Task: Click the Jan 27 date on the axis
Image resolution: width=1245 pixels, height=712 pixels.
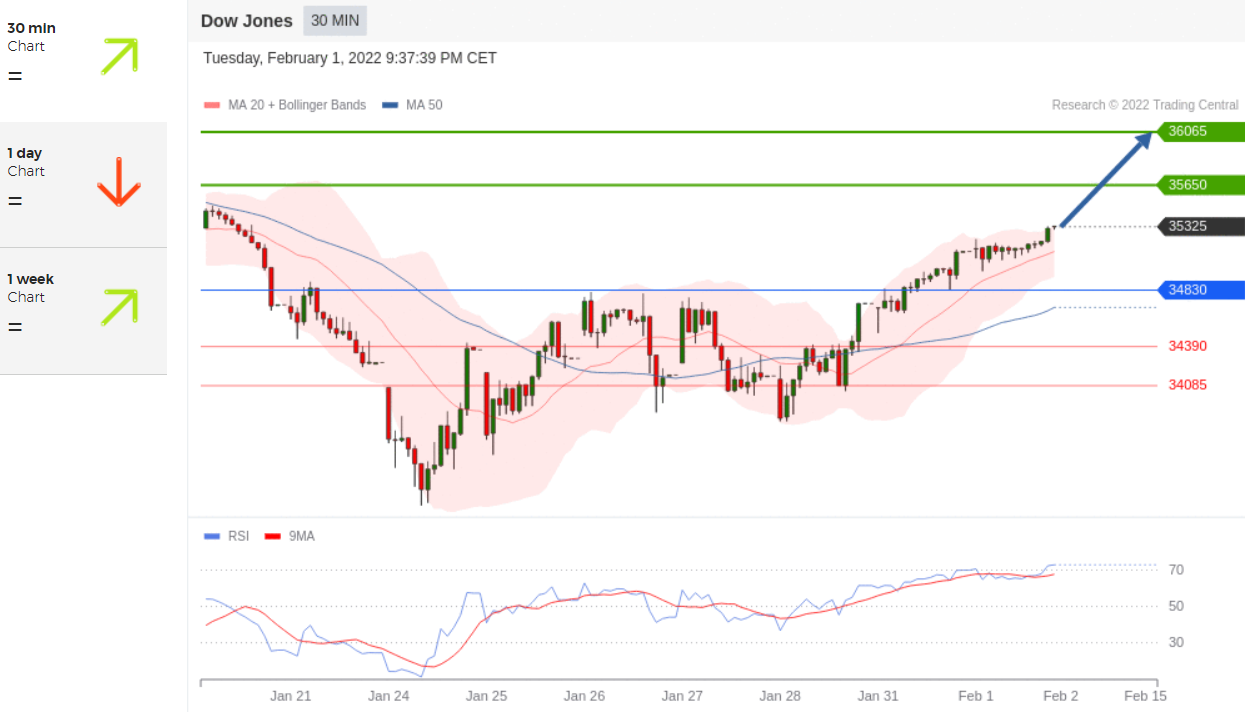Action: pyautogui.click(x=682, y=696)
